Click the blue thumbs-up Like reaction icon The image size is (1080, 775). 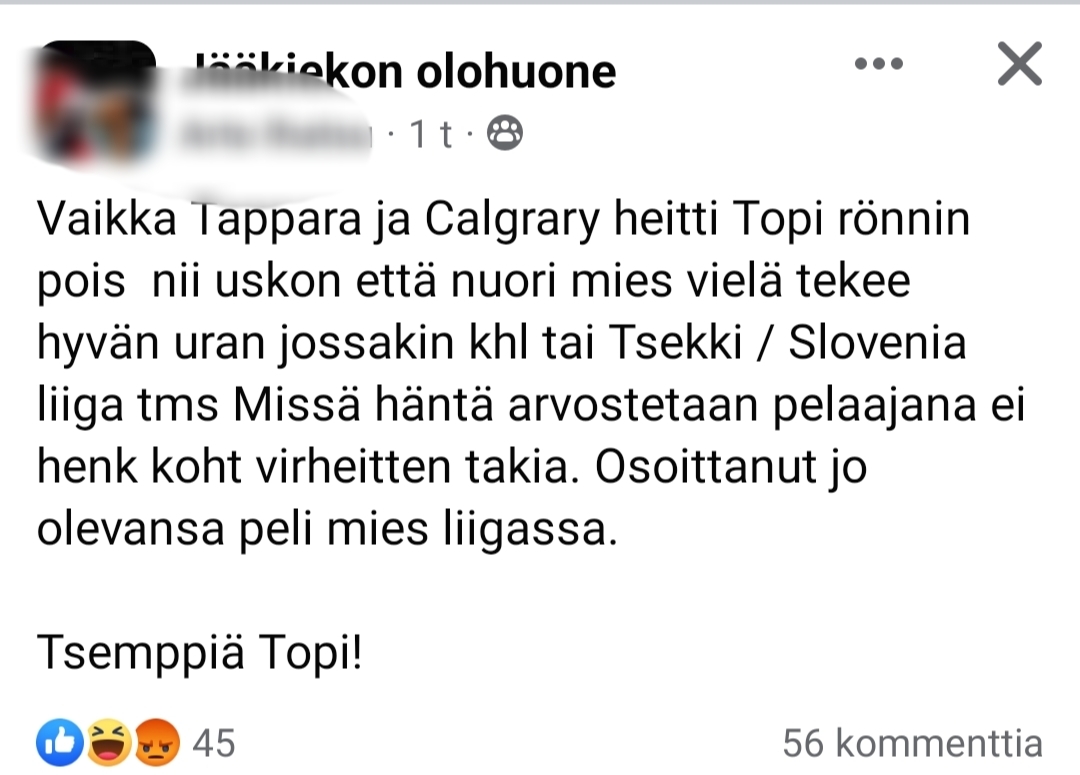(56, 742)
